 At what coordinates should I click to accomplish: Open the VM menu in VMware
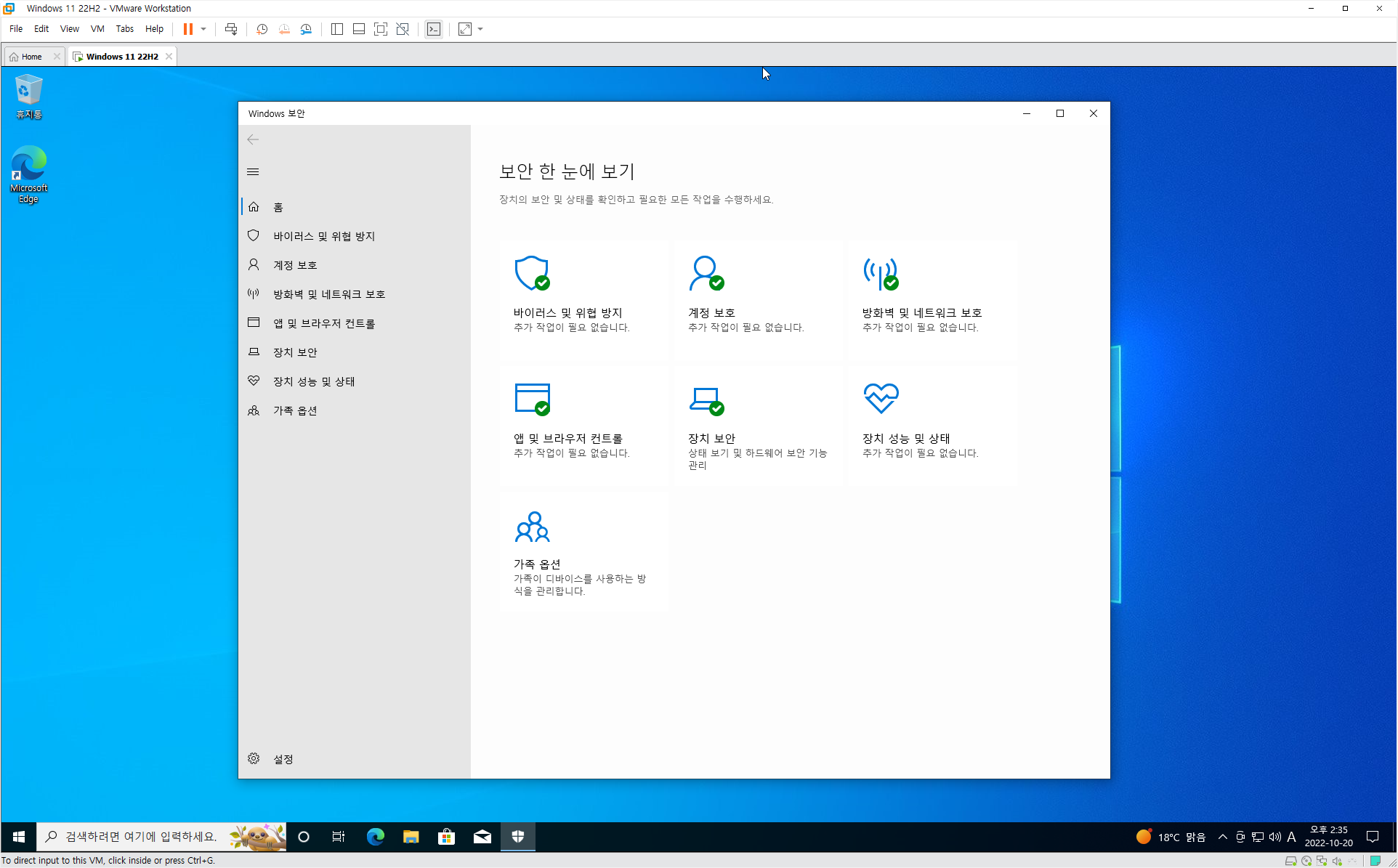(97, 29)
